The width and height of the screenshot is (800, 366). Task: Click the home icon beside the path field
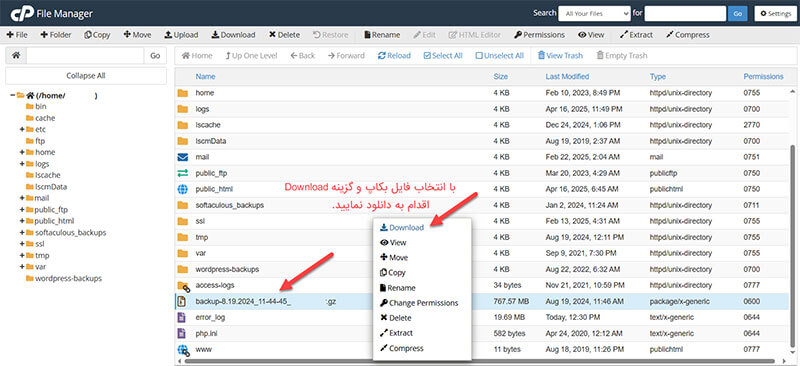16,56
